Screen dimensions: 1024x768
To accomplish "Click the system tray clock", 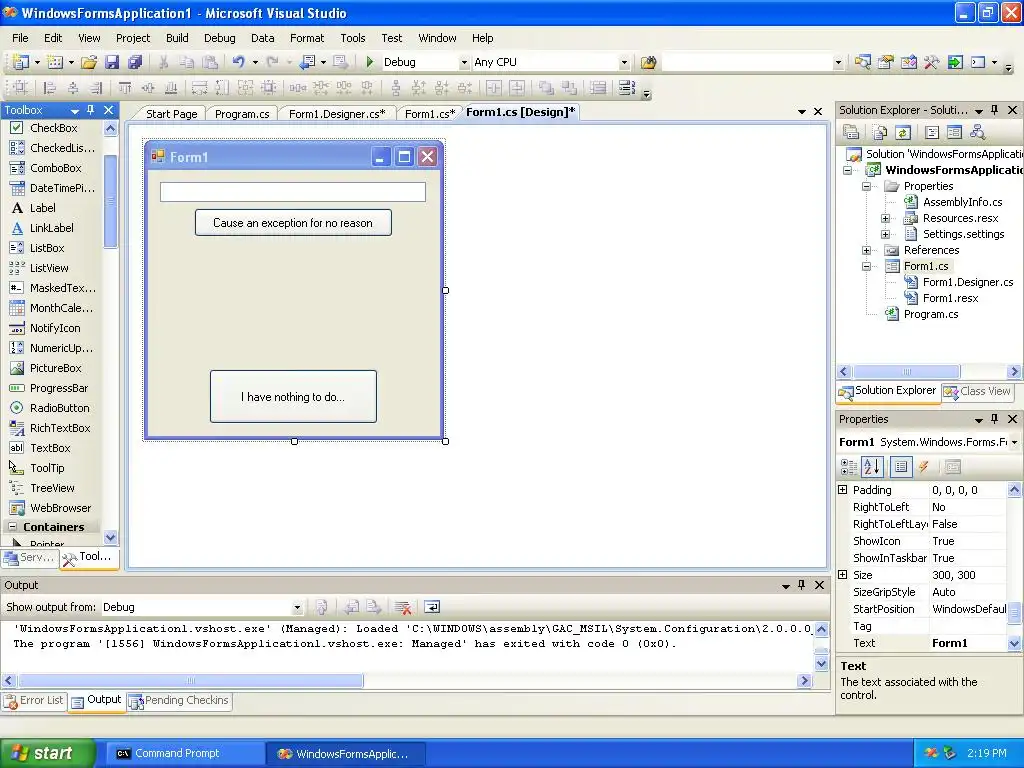I will tap(986, 754).
